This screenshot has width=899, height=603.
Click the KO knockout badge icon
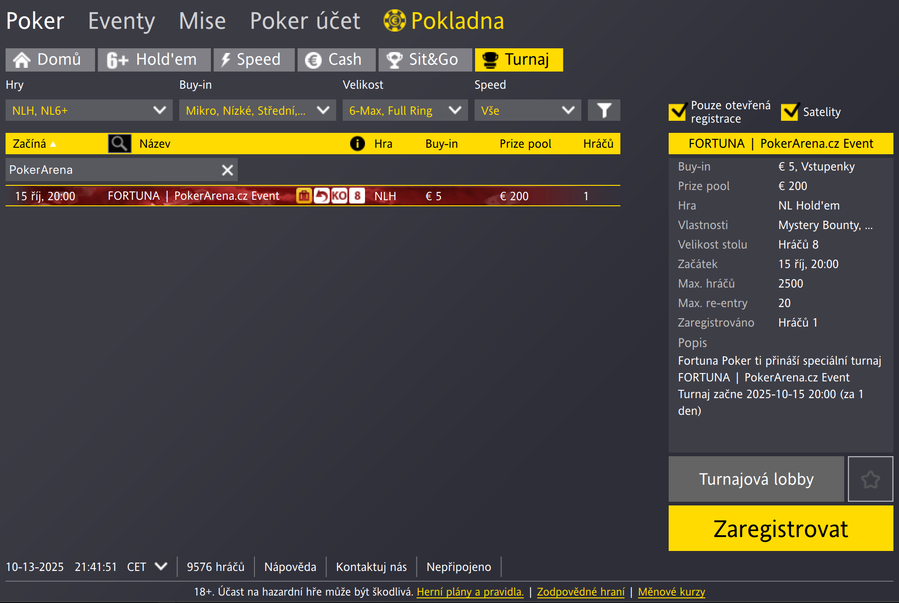pyautogui.click(x=339, y=196)
